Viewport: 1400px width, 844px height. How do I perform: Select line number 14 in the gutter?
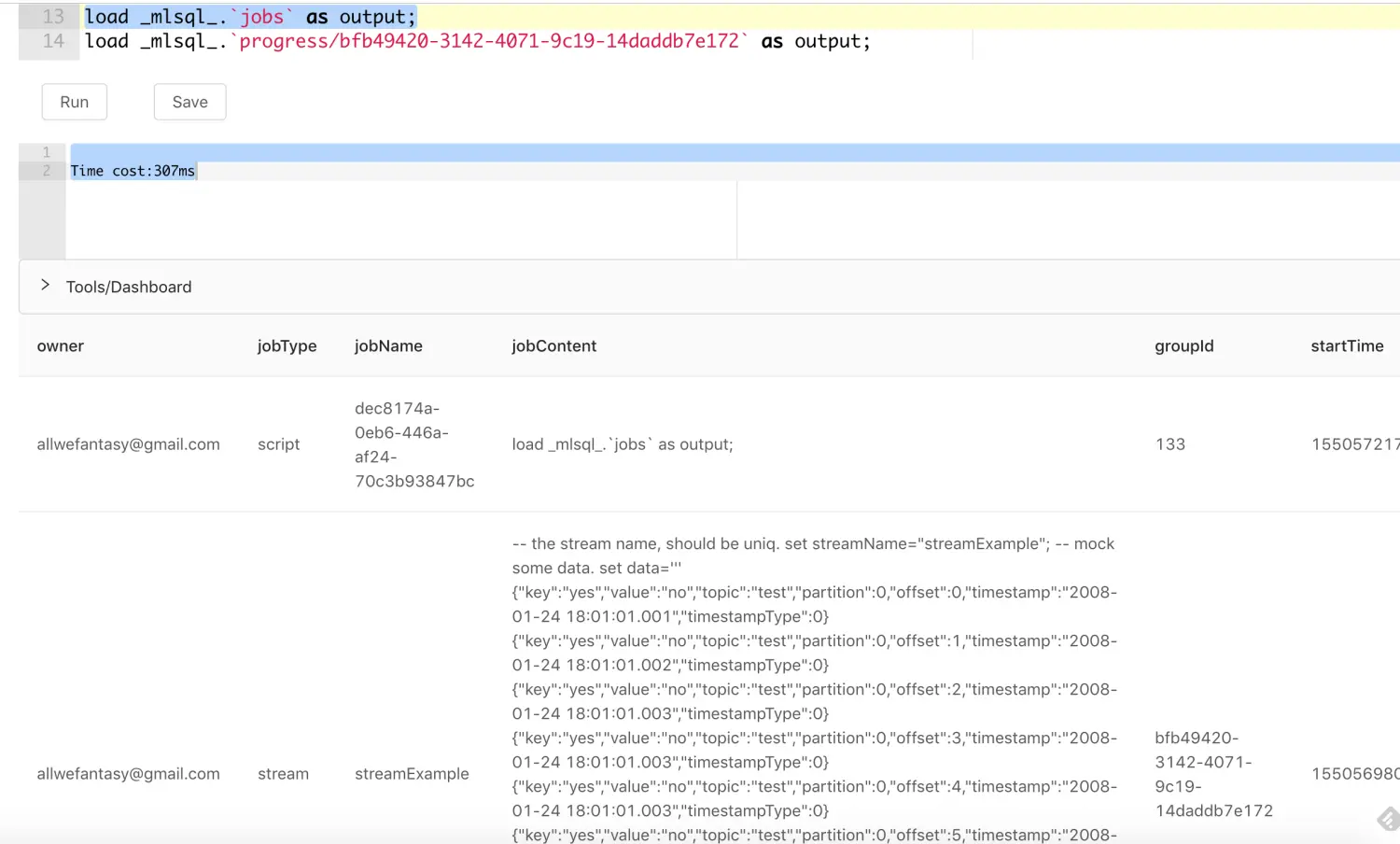pyautogui.click(x=53, y=41)
